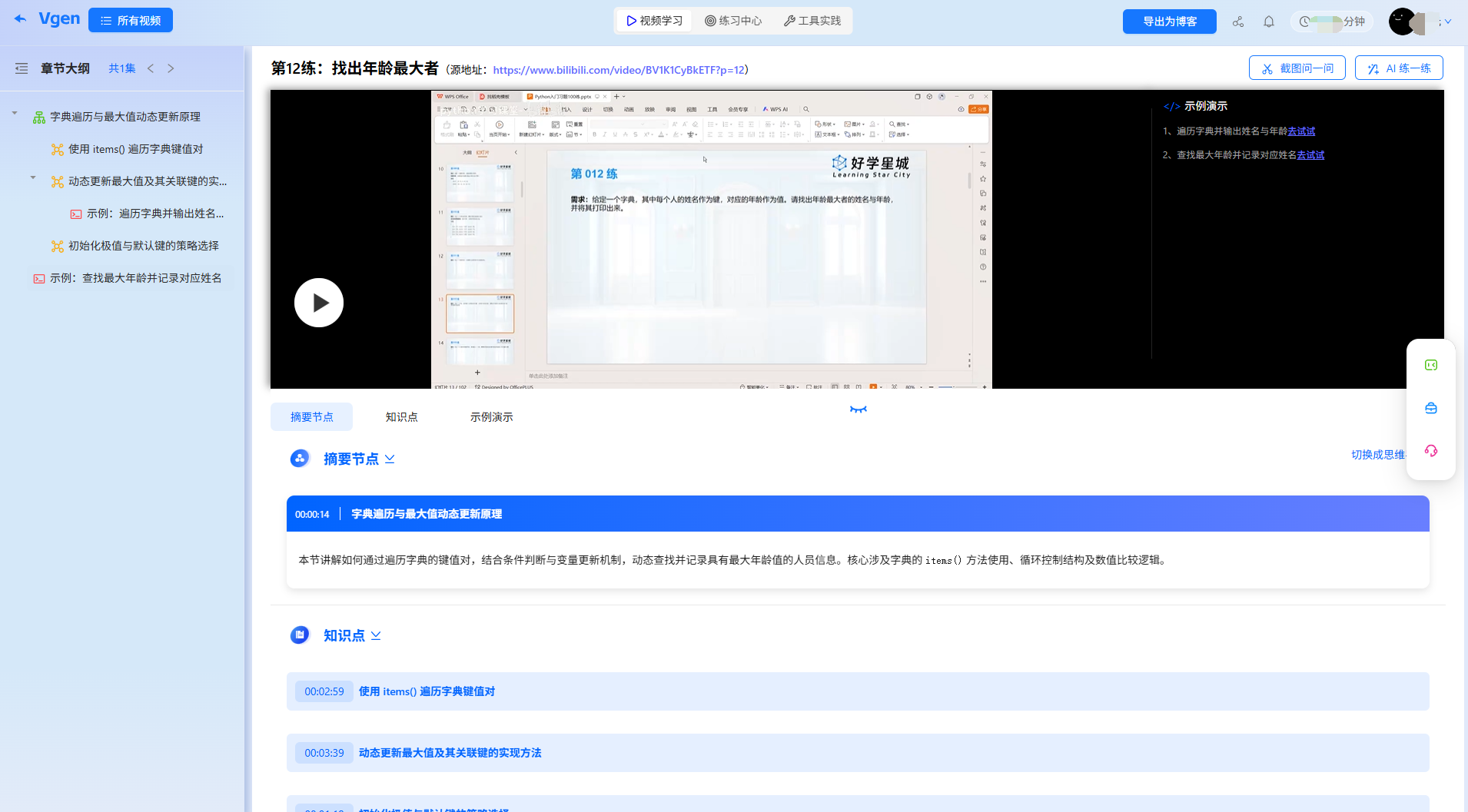Open the 所有视频 list

click(131, 21)
